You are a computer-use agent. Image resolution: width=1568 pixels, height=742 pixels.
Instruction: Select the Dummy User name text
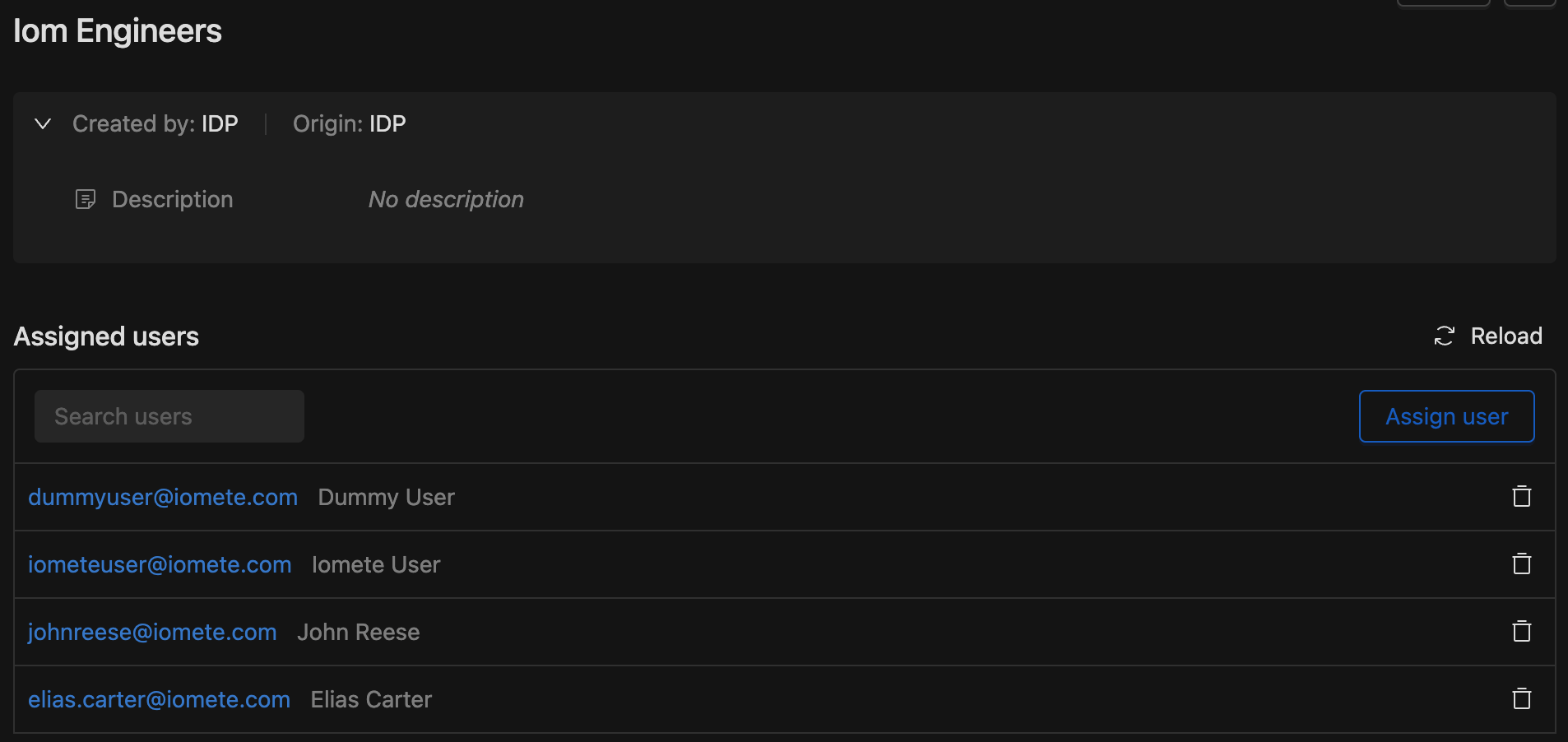tap(386, 497)
